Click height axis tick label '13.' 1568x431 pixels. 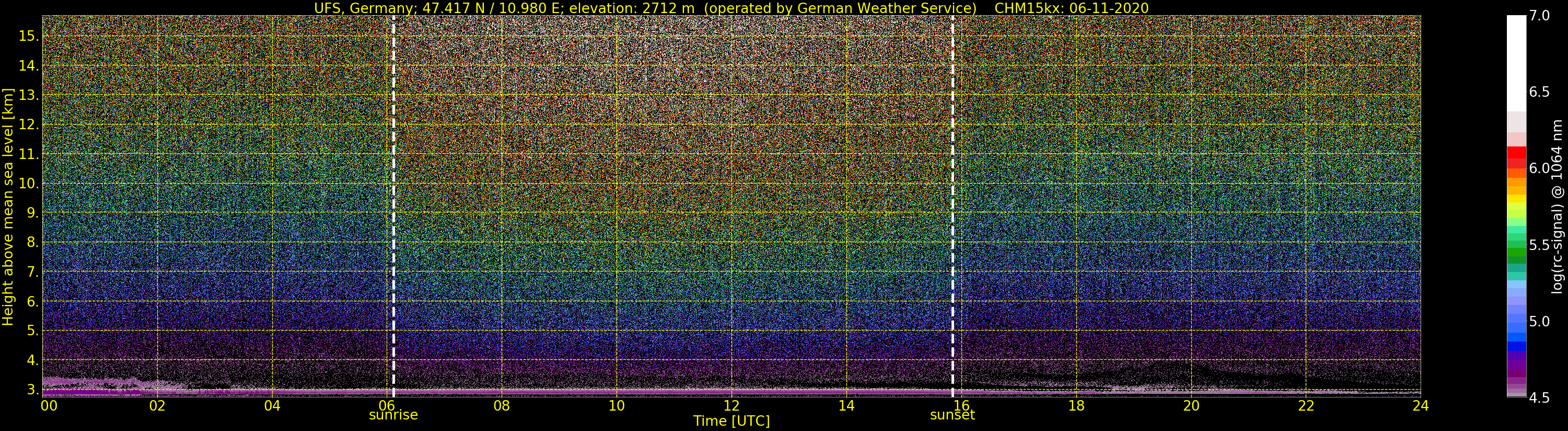(x=29, y=95)
